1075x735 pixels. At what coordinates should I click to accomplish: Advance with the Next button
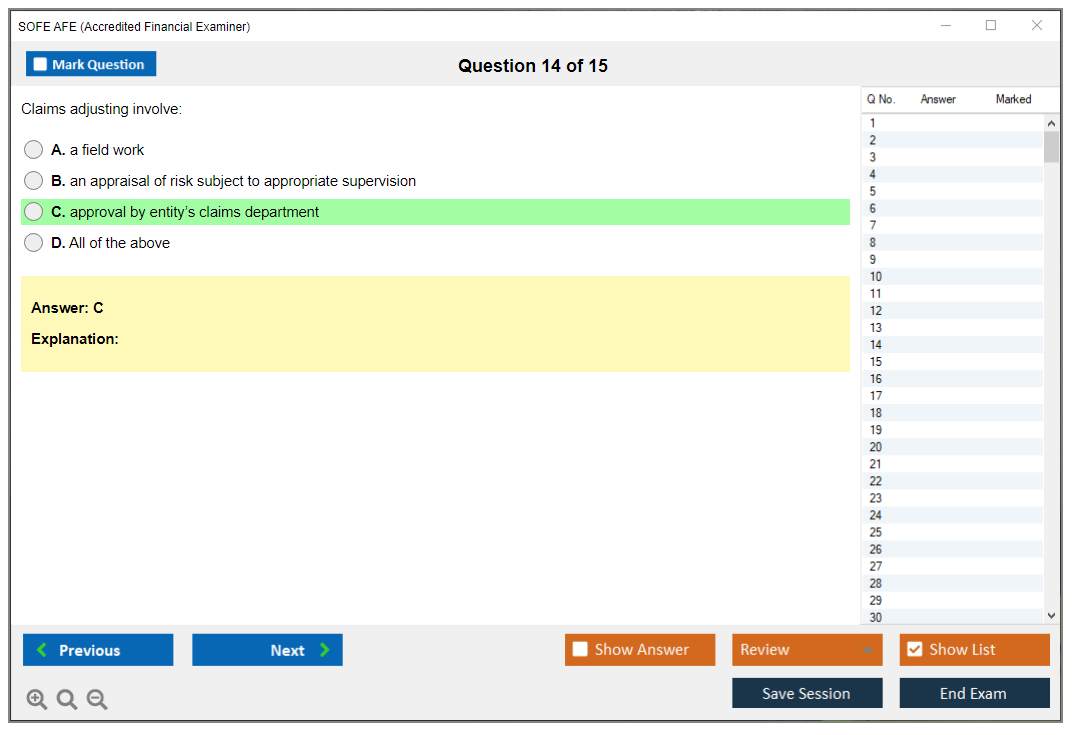(267, 650)
